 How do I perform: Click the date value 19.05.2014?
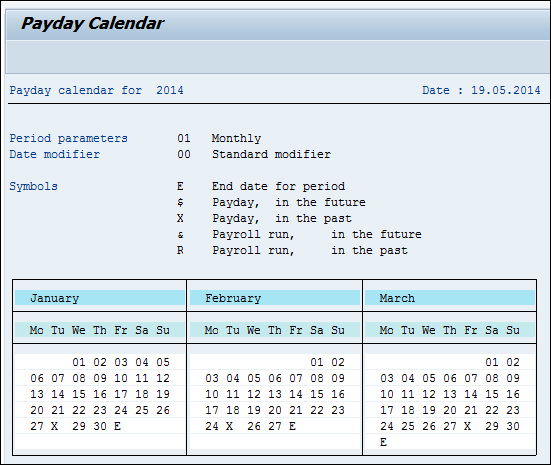[x=505, y=90]
